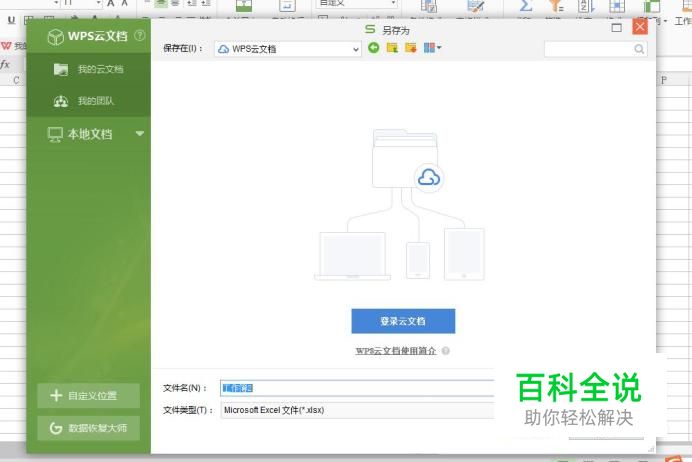Click the new folder icon
692x462 pixels.
[410, 48]
